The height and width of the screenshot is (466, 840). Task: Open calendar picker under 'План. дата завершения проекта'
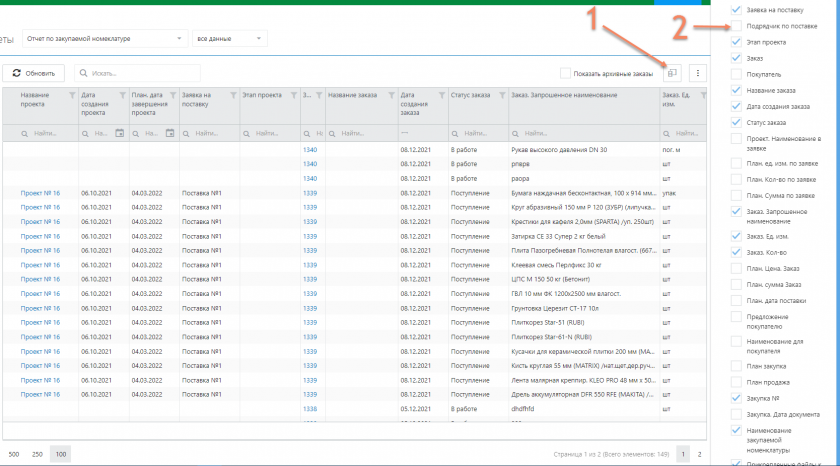[x=171, y=133]
